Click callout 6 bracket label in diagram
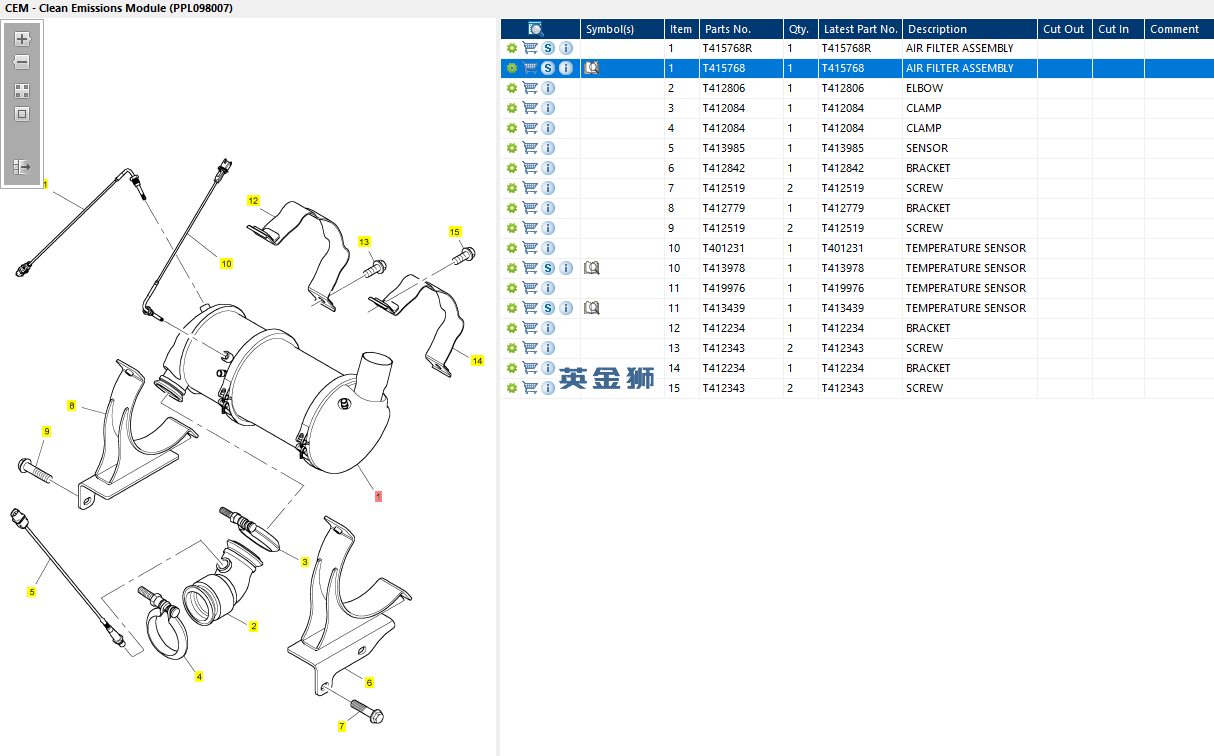Viewport: 1214px width, 756px height. [369, 682]
